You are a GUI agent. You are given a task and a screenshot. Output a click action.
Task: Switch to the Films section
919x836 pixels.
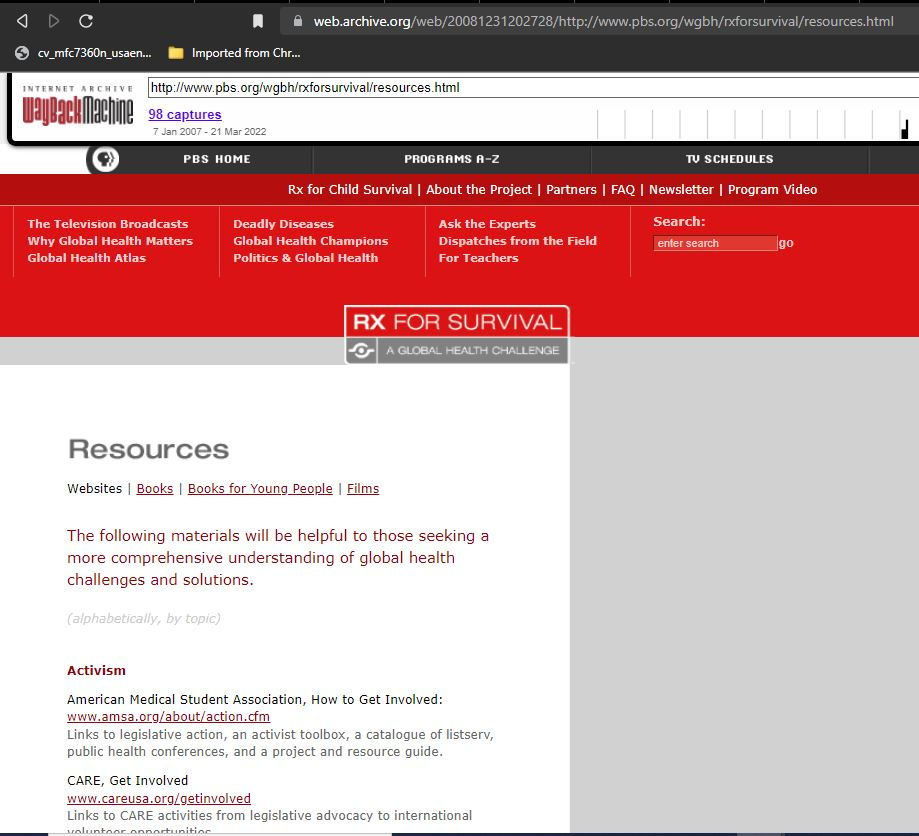click(x=363, y=488)
